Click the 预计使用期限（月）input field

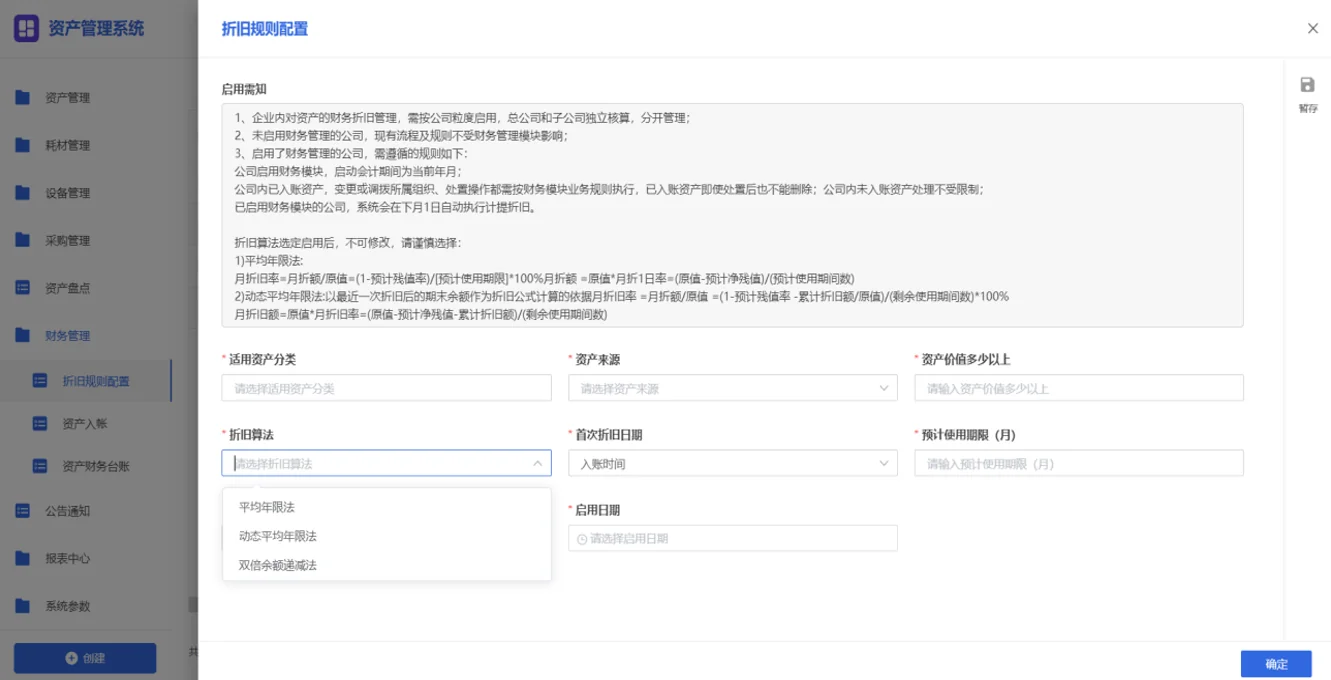[x=1079, y=463]
